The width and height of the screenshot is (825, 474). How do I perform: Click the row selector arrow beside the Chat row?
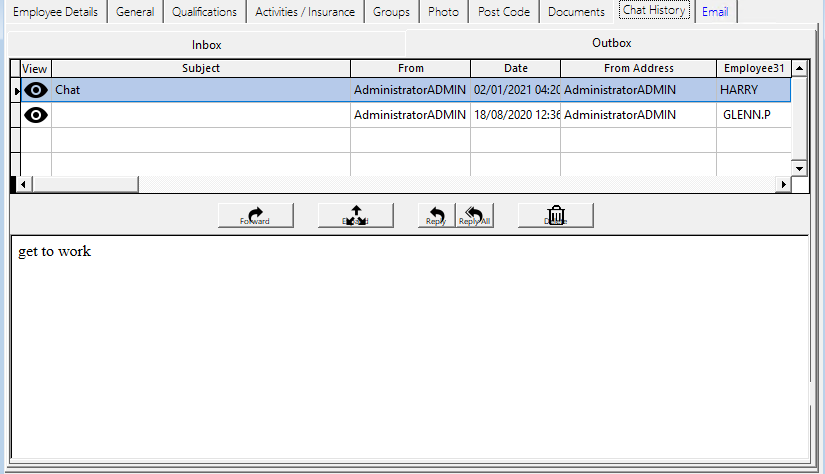pos(16,91)
